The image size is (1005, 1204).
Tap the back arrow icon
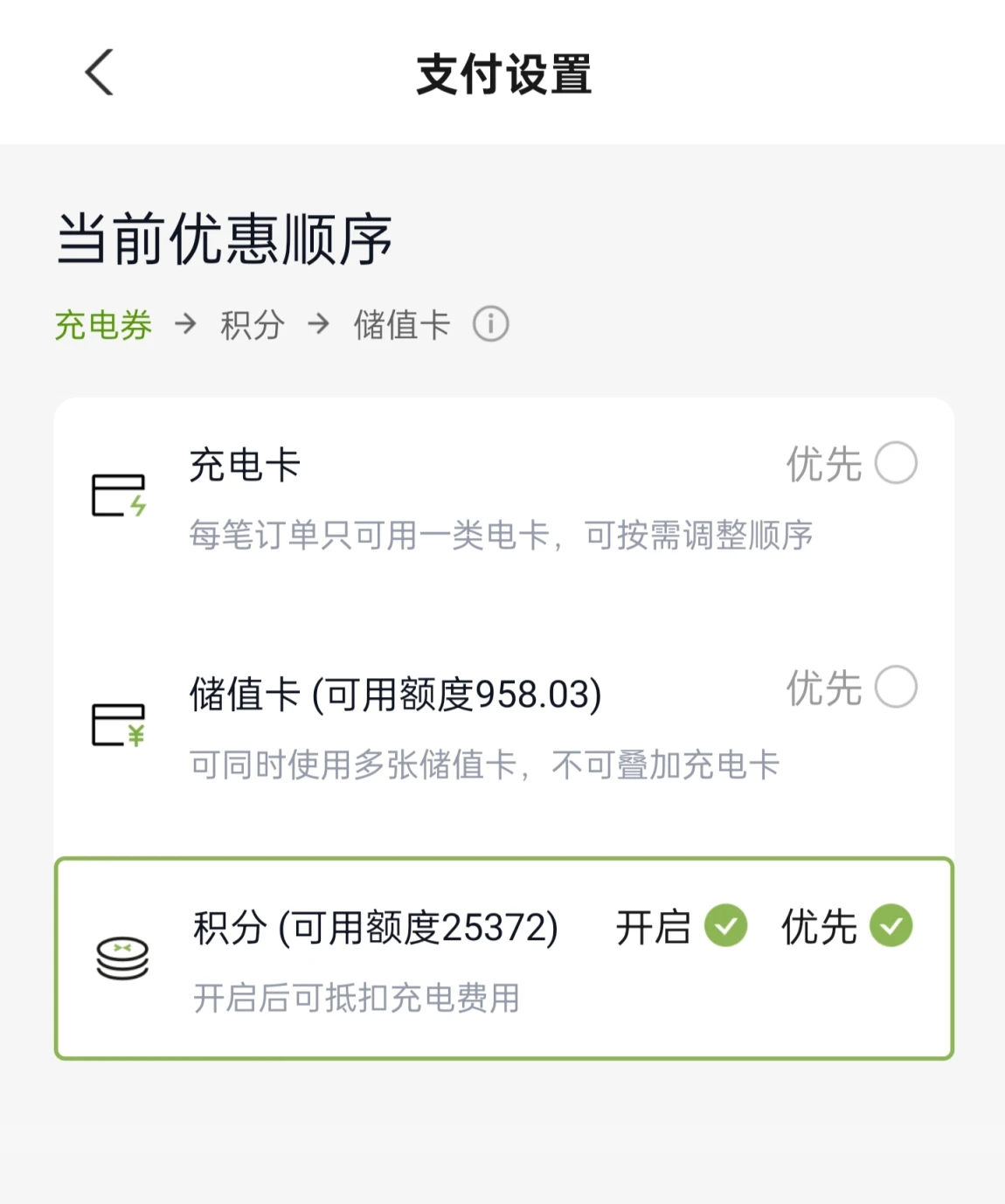point(100,73)
